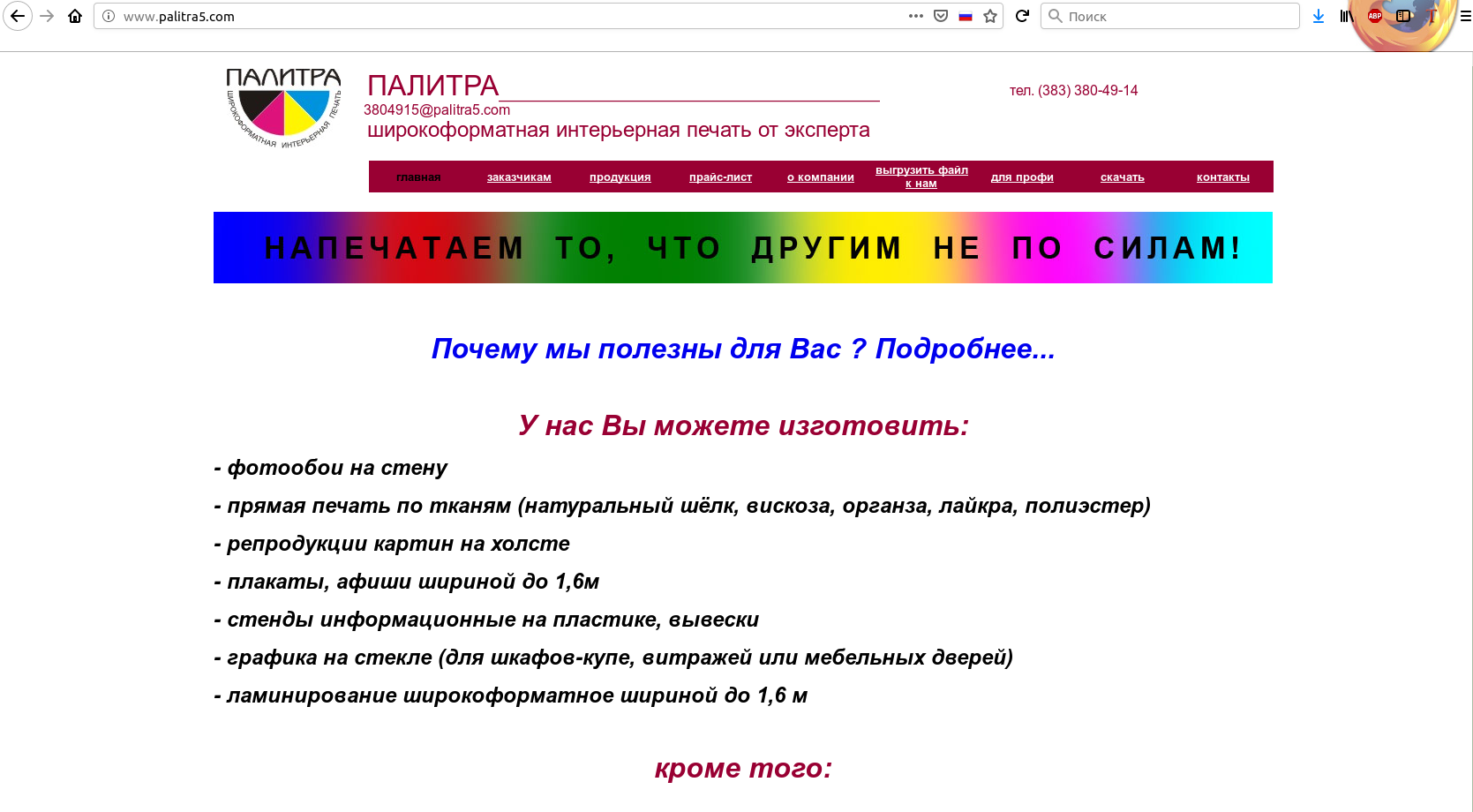Click the ПАЛИТРА site title heading
Viewport: 1473px width, 812px height.
coord(433,86)
